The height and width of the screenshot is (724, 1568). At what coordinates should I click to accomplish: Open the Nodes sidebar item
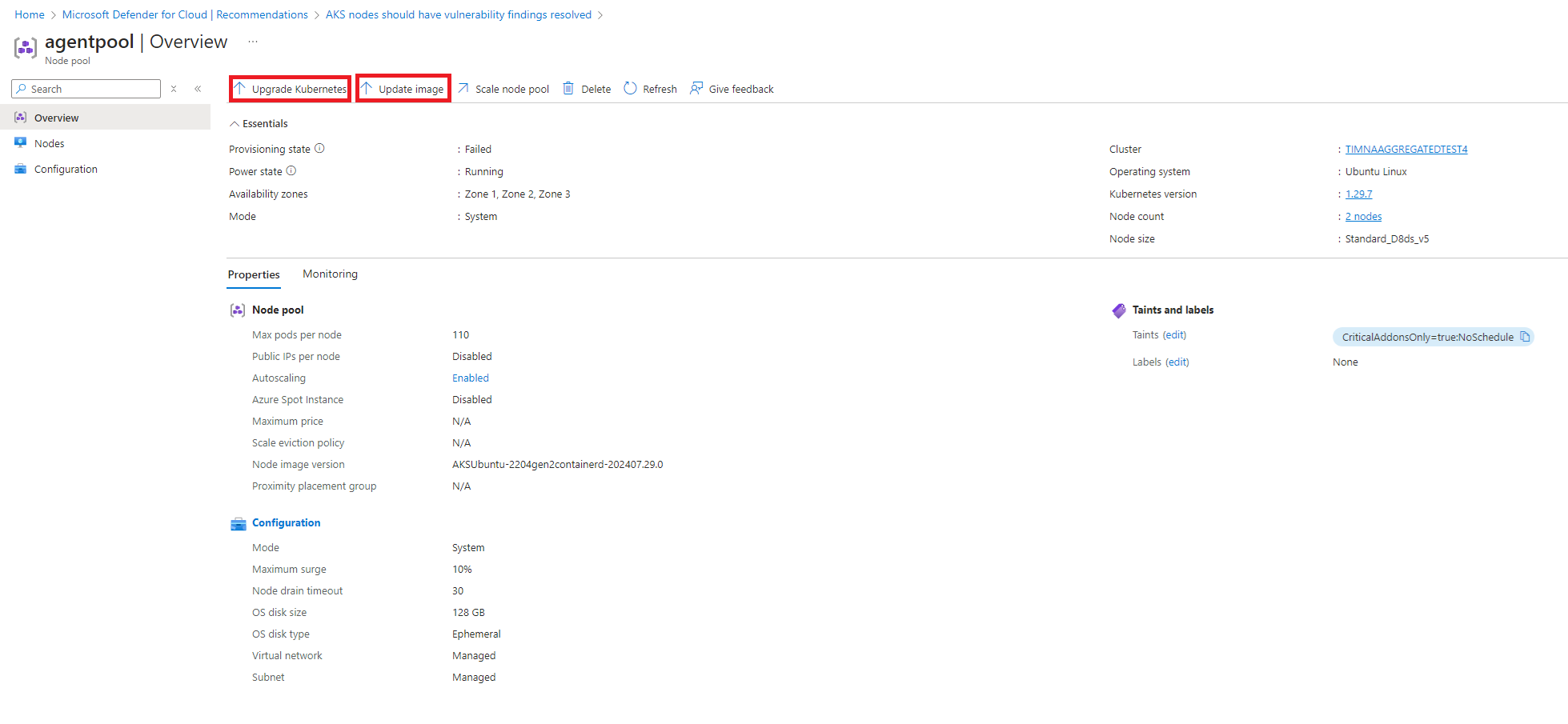click(x=105, y=143)
